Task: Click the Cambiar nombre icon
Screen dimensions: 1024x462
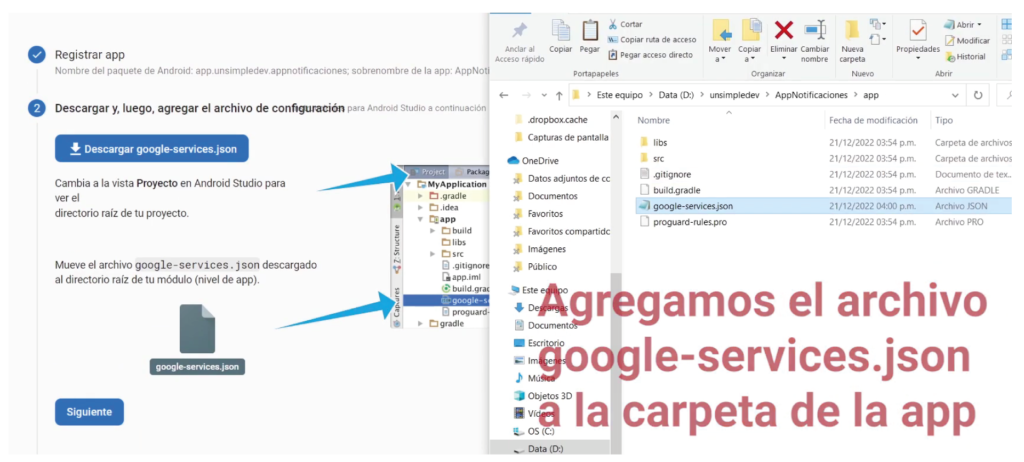Action: 815,31
